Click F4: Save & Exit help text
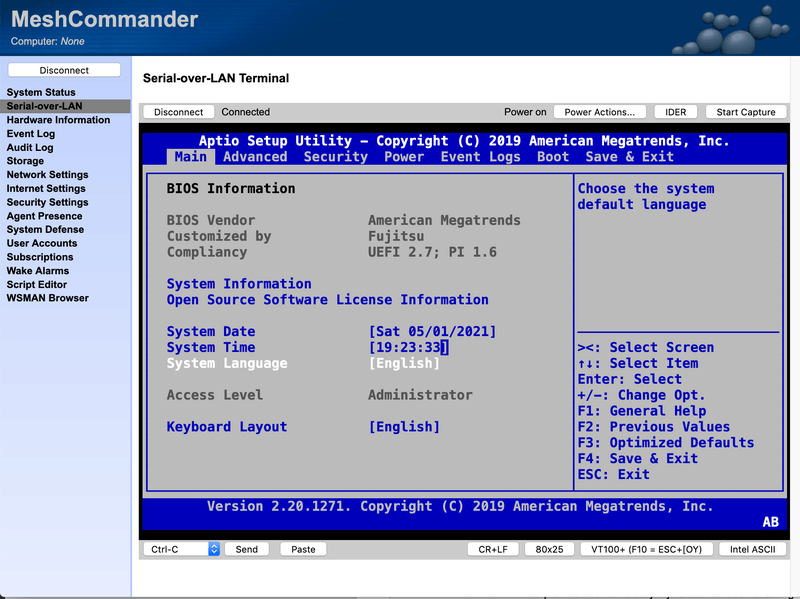The width and height of the screenshot is (800, 599). tap(638, 458)
